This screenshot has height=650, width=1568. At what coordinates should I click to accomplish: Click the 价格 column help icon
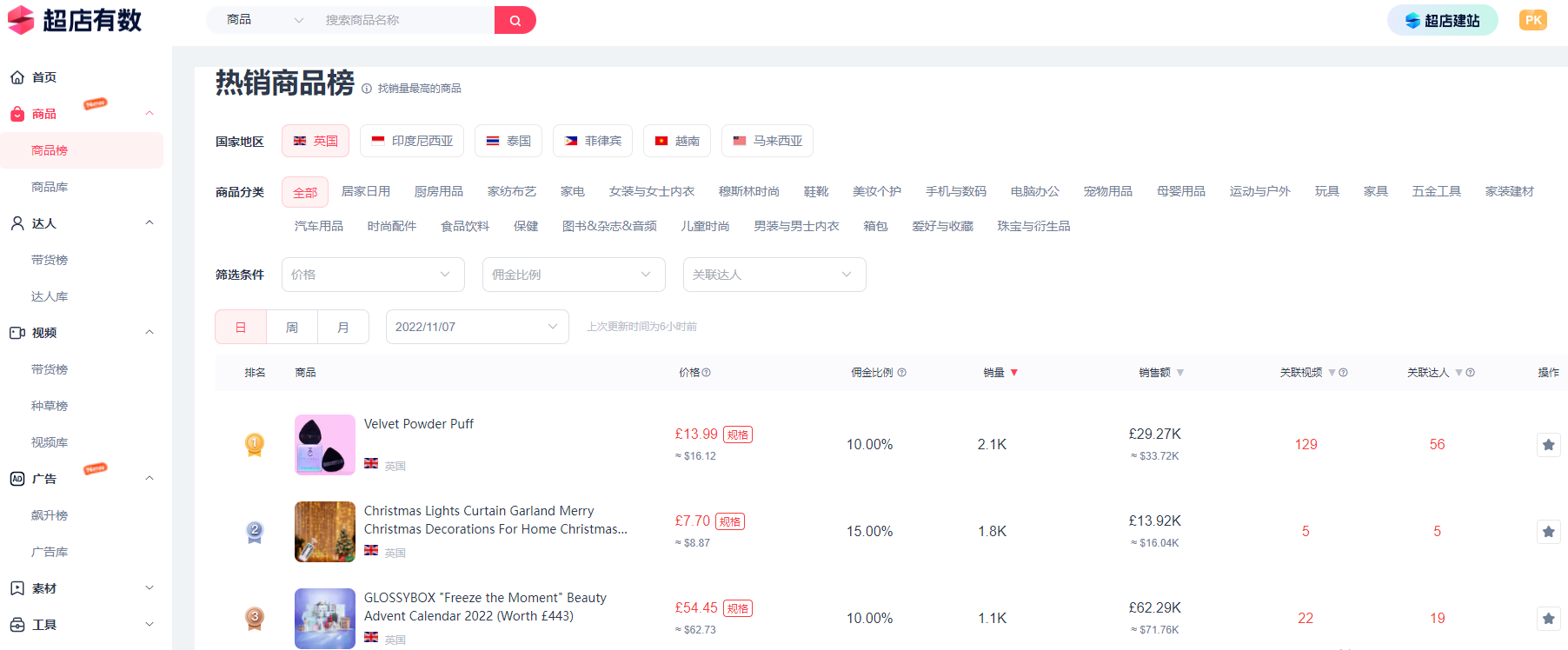click(707, 373)
